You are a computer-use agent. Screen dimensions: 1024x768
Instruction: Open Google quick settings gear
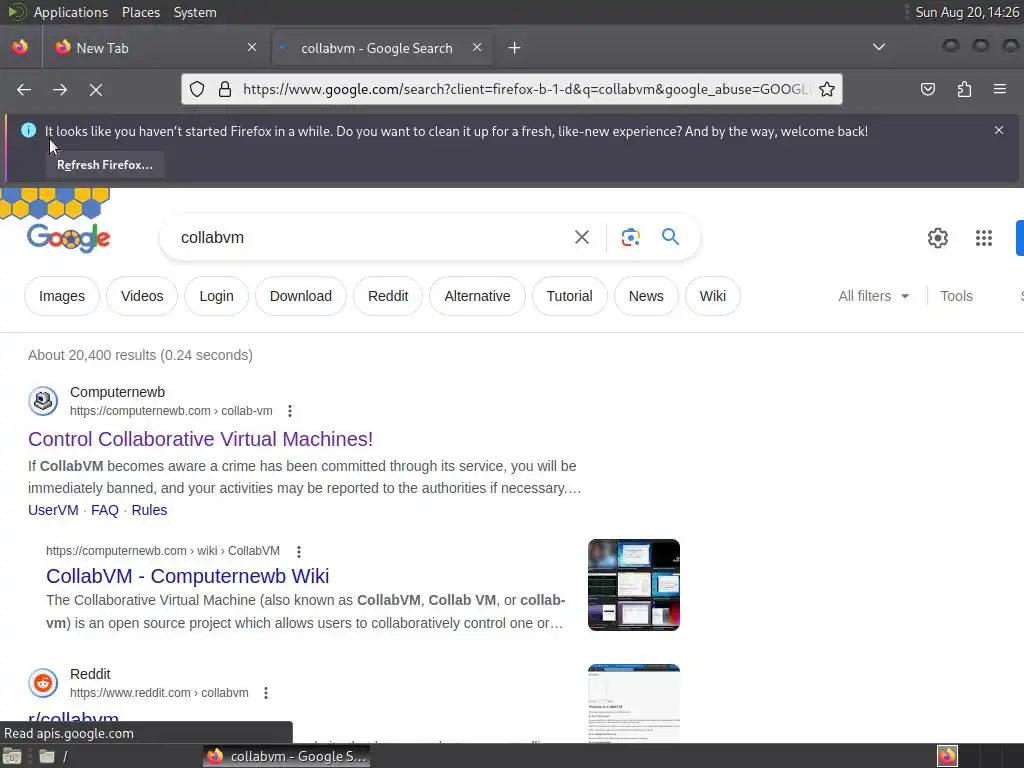[x=938, y=238]
